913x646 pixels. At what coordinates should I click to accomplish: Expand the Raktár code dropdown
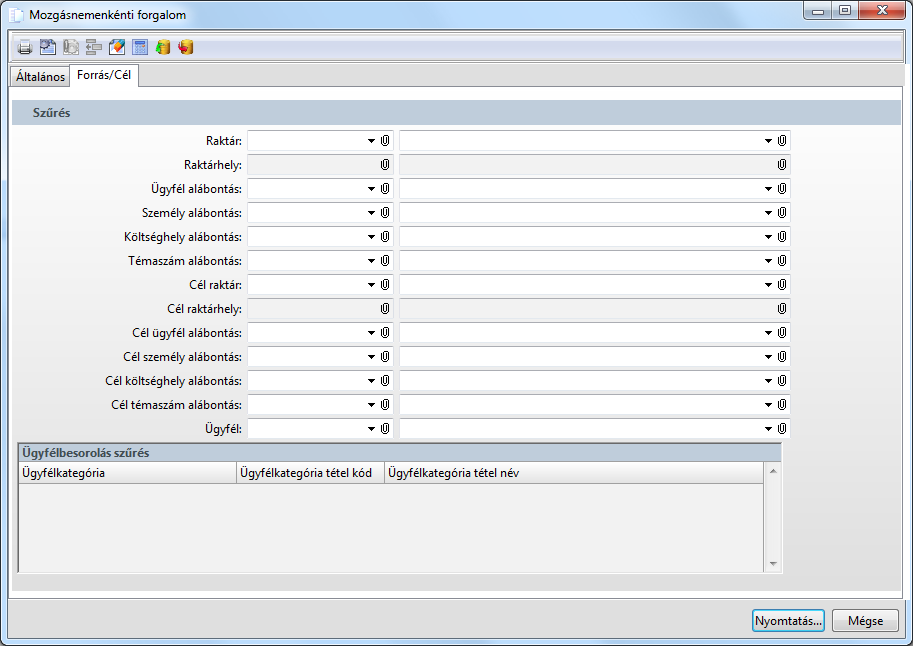pos(371,141)
